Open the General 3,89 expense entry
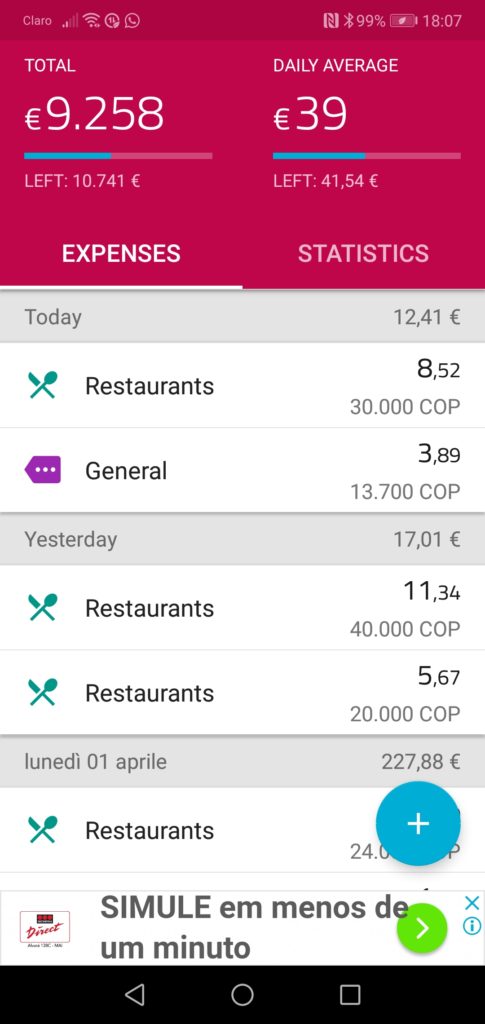This screenshot has height=1024, width=485. tap(242, 470)
